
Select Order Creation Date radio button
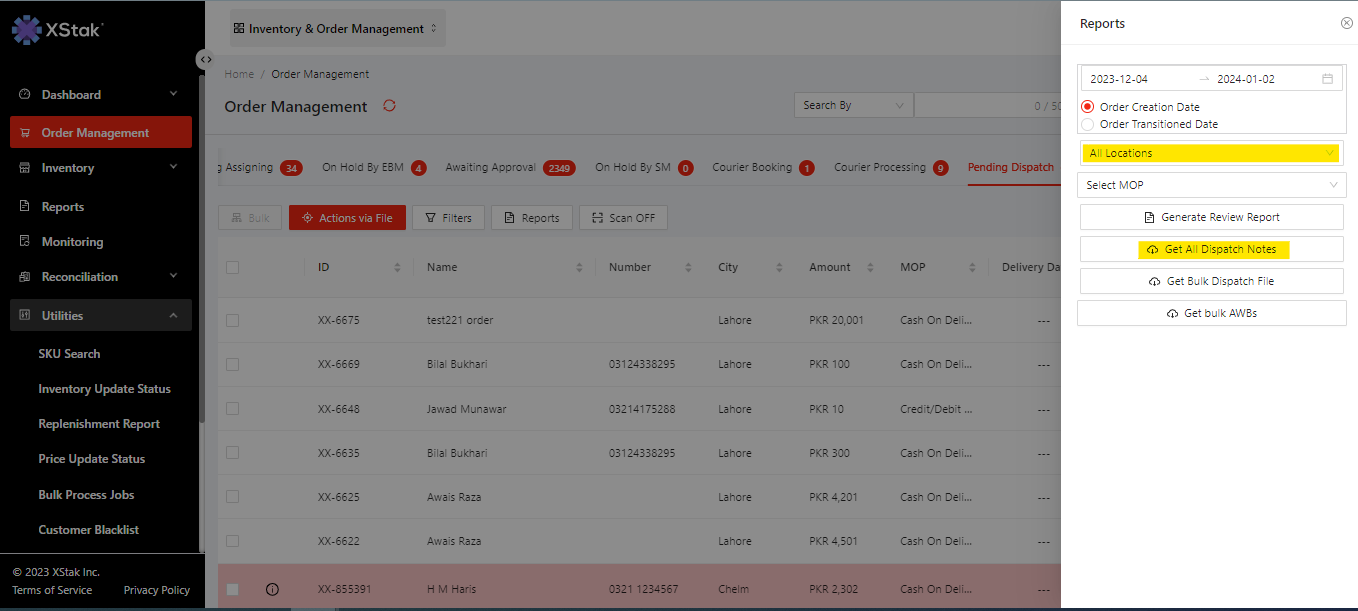click(x=1087, y=107)
